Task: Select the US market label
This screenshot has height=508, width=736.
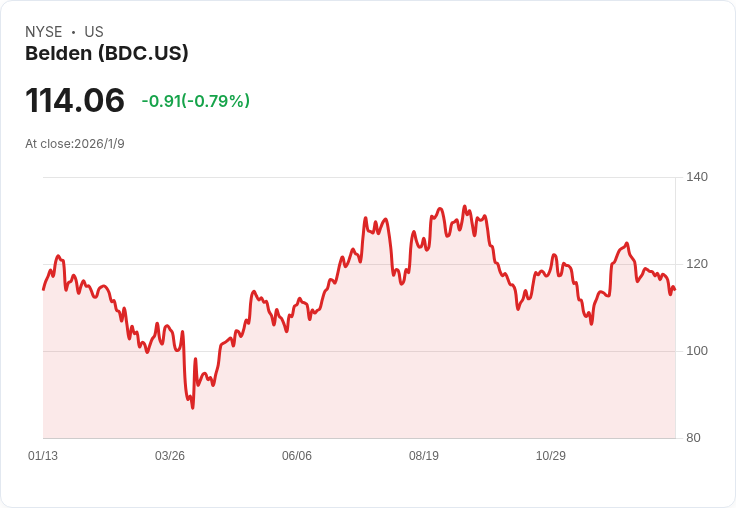Action: 94,32
